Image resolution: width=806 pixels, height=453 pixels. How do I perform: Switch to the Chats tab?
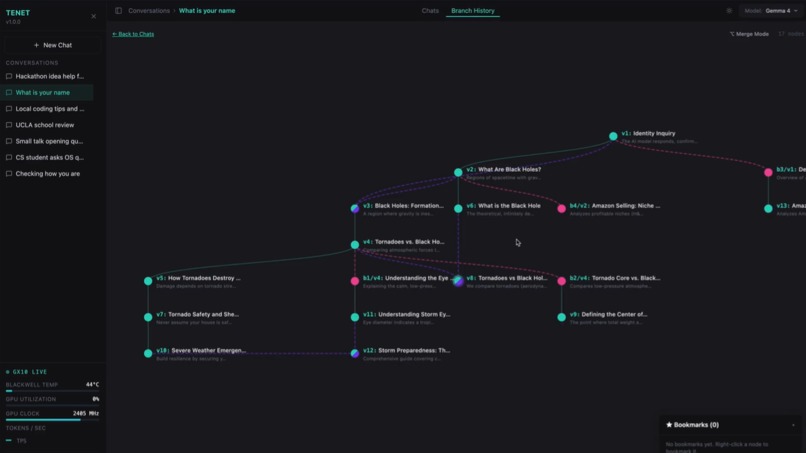(x=430, y=10)
